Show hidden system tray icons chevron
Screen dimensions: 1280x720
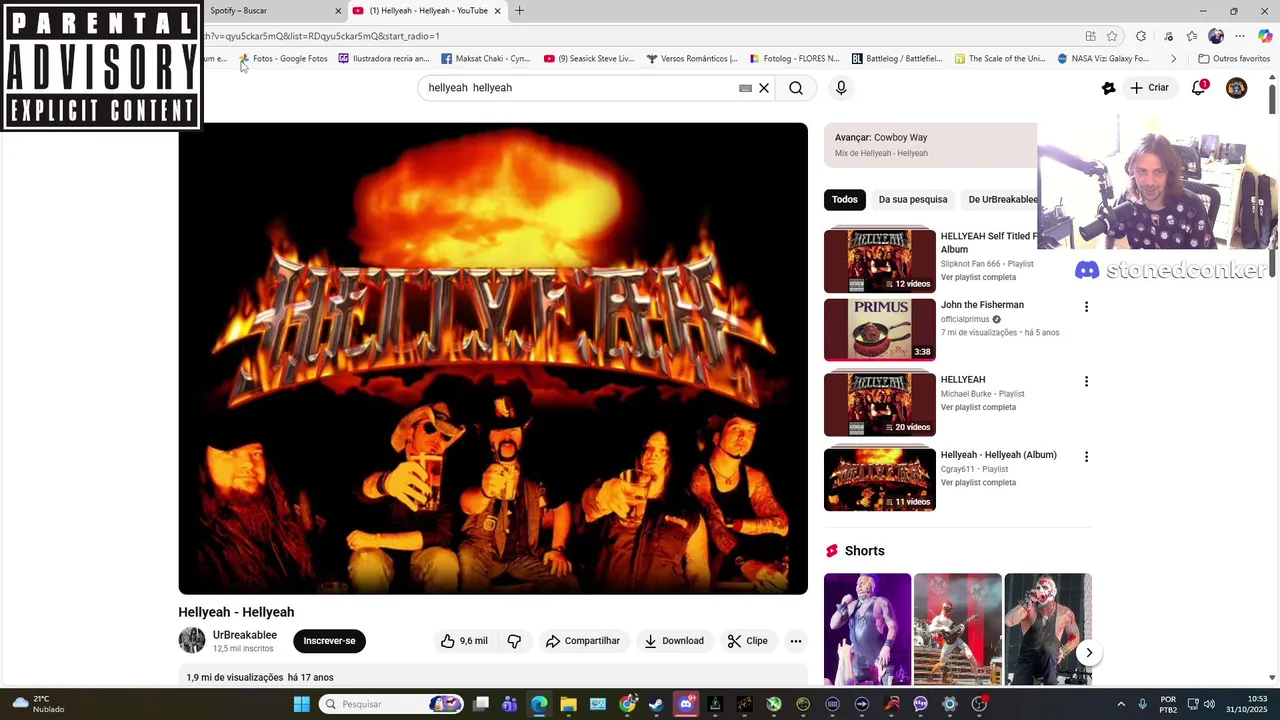pyautogui.click(x=1121, y=704)
